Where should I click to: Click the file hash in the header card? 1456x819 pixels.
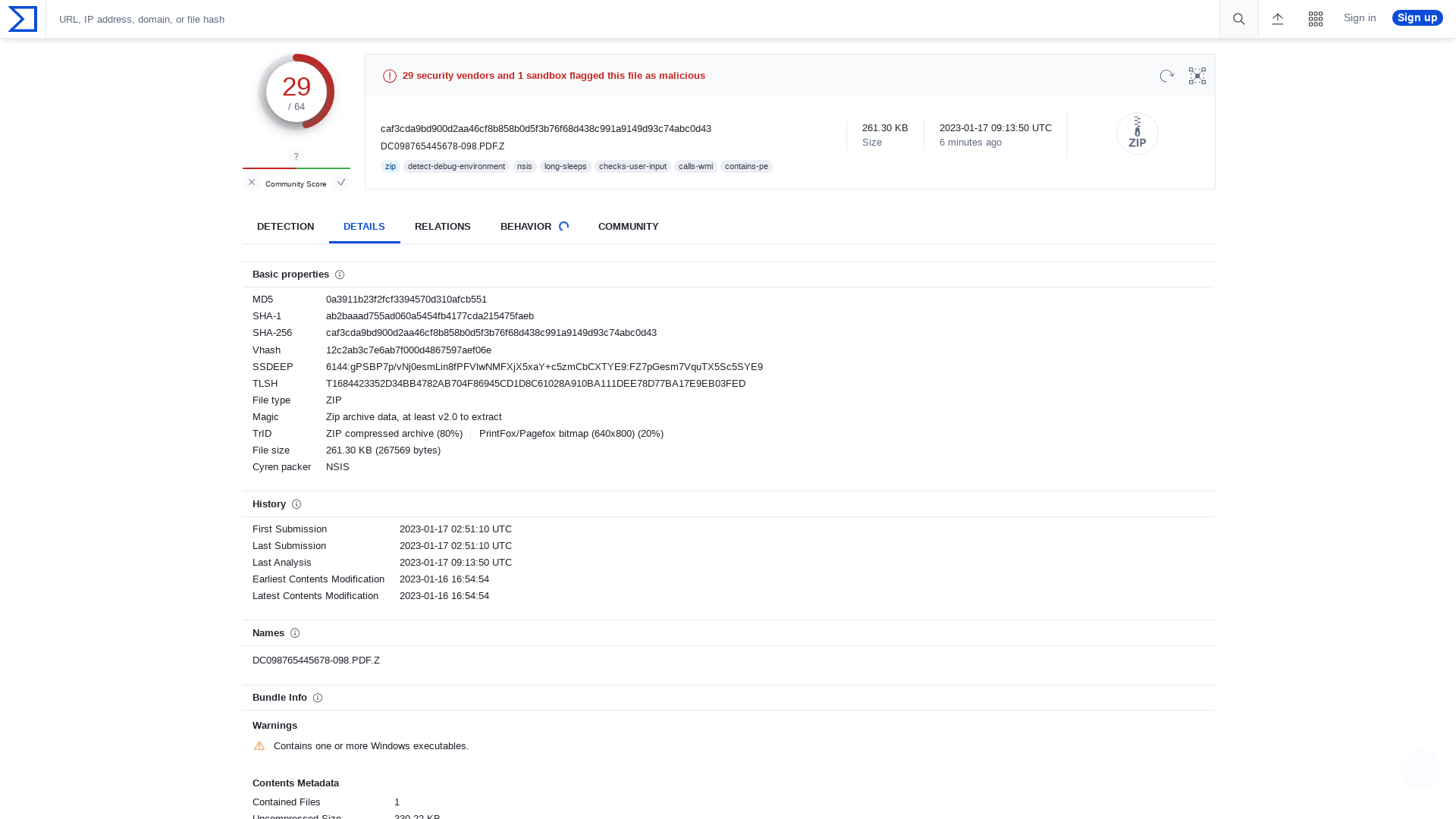point(546,129)
